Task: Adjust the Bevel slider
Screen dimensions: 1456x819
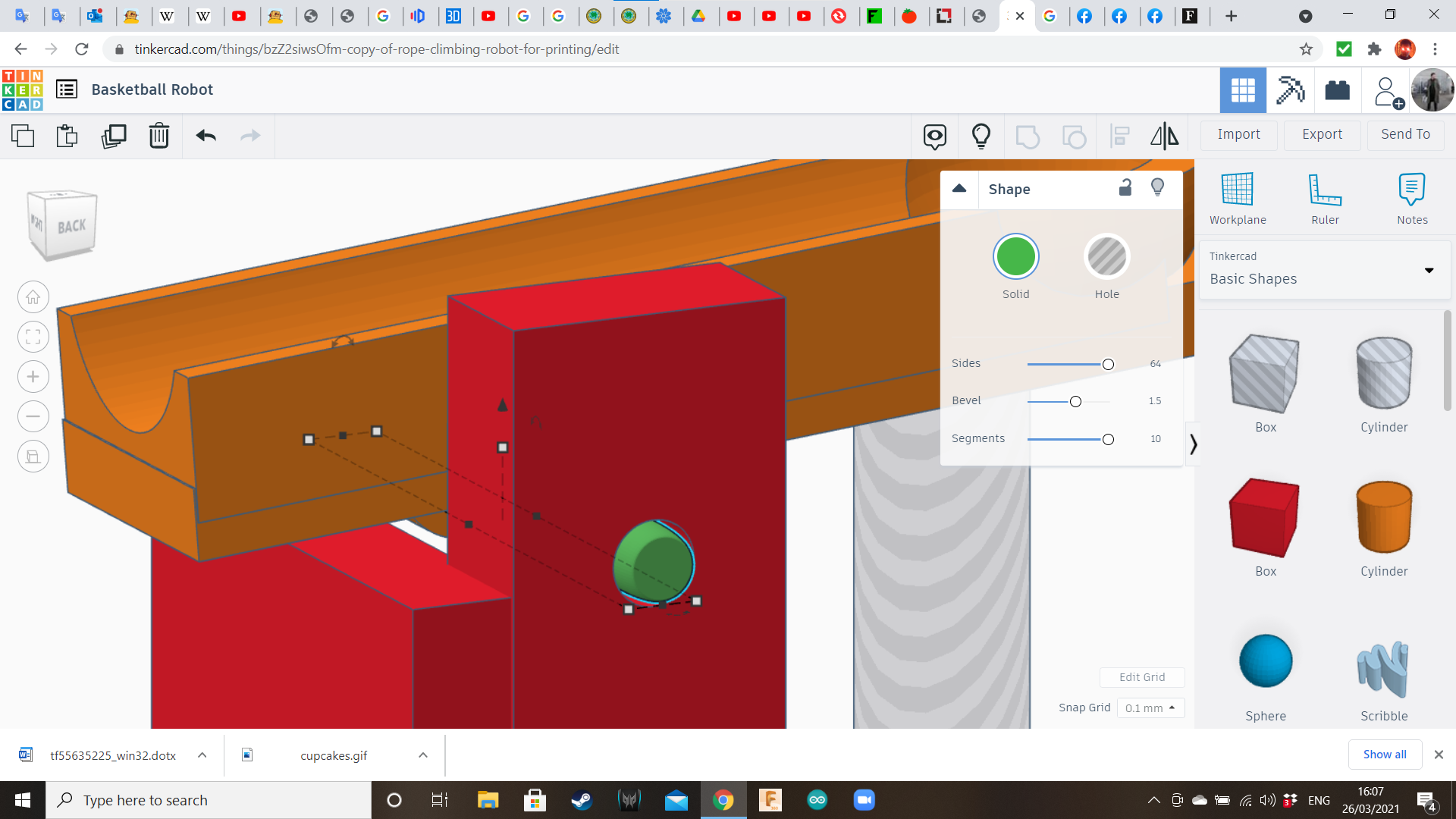Action: pos(1075,401)
